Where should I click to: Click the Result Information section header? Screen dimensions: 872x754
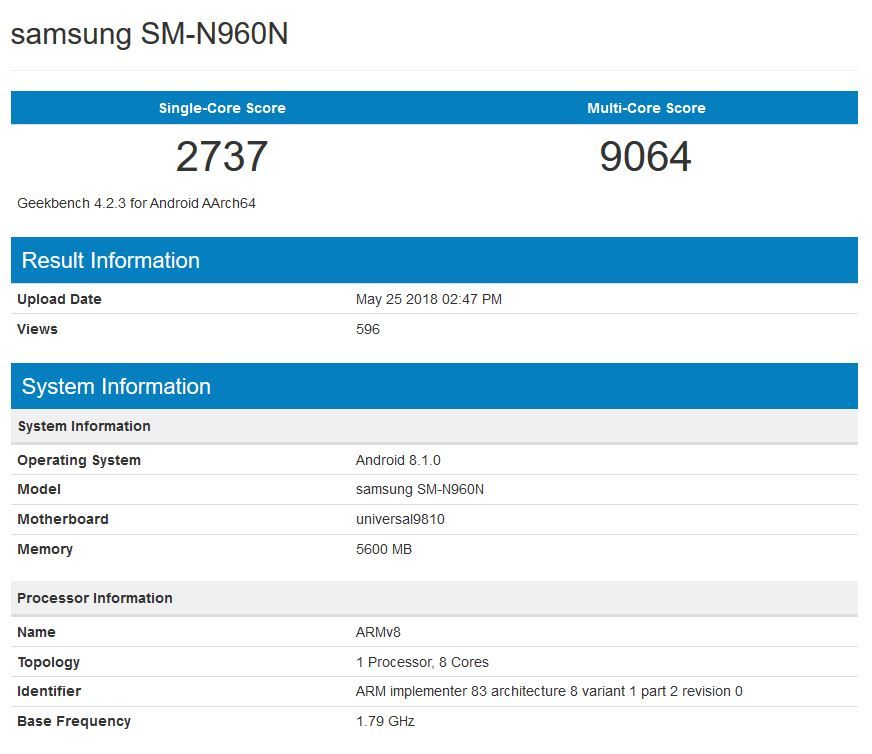pos(434,260)
